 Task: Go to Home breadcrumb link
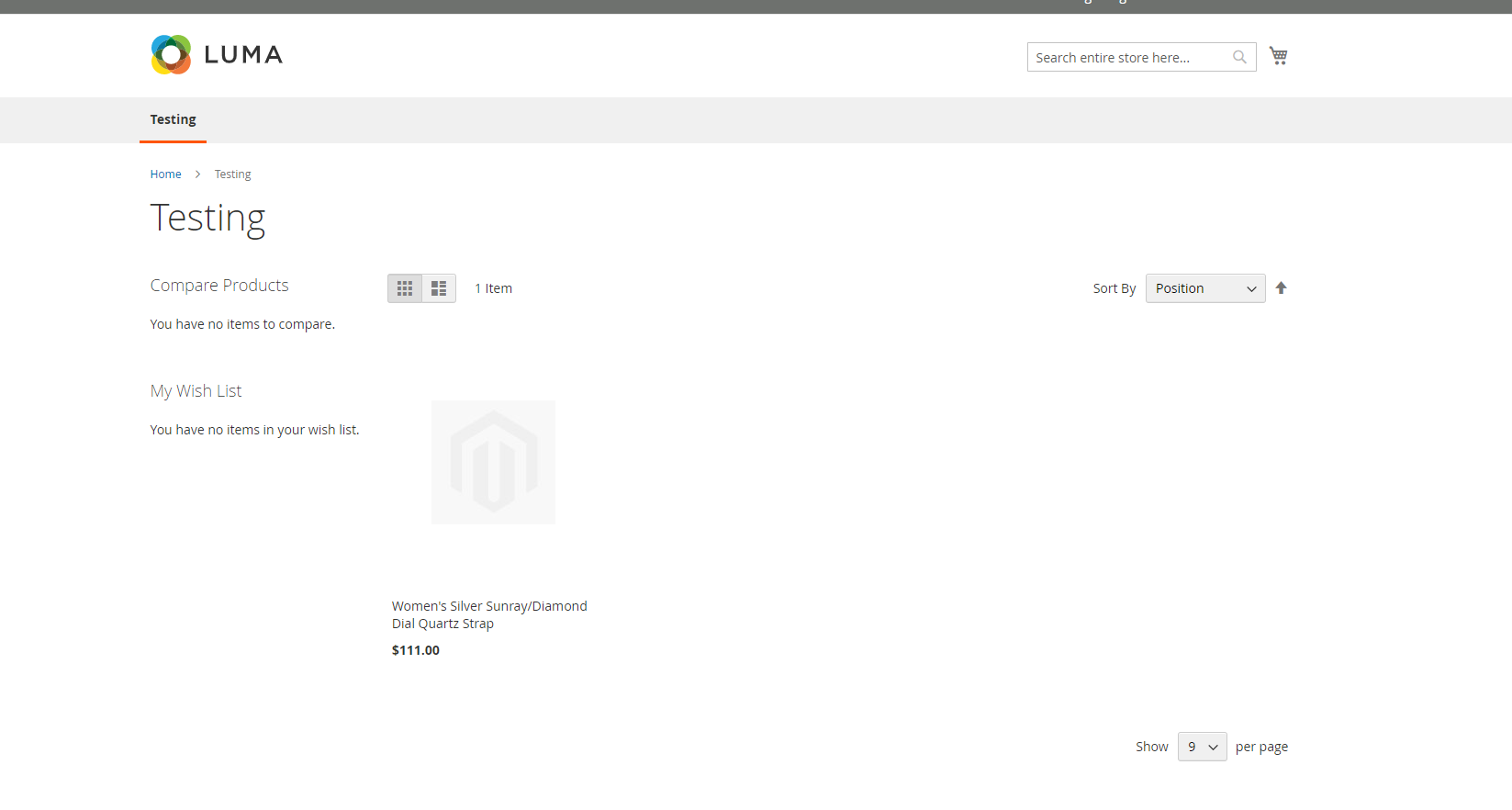(166, 174)
